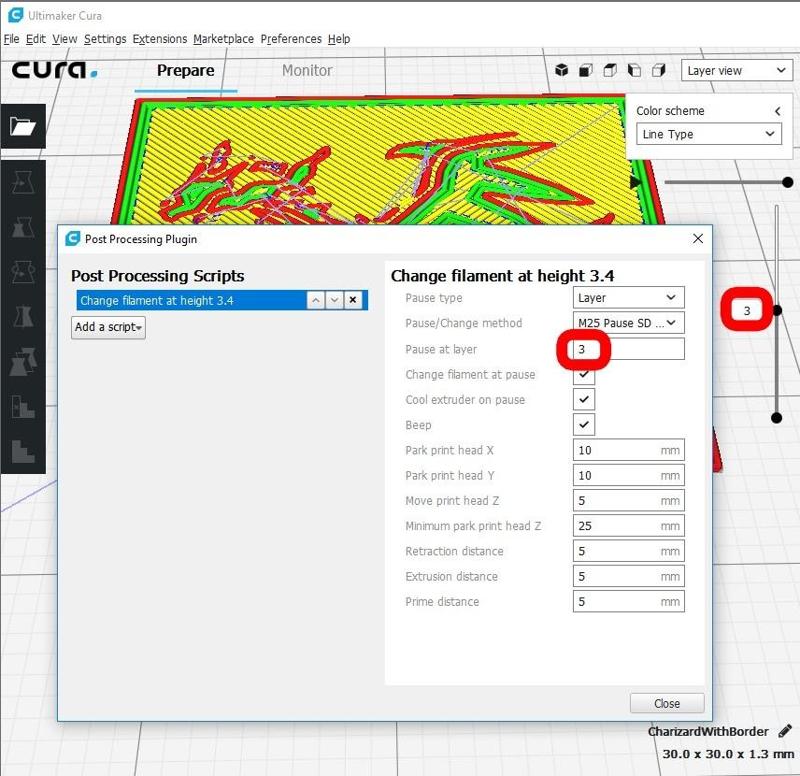800x776 pixels.
Task: Click the bottom staircase tool in left toolbar
Action: [x=23, y=452]
